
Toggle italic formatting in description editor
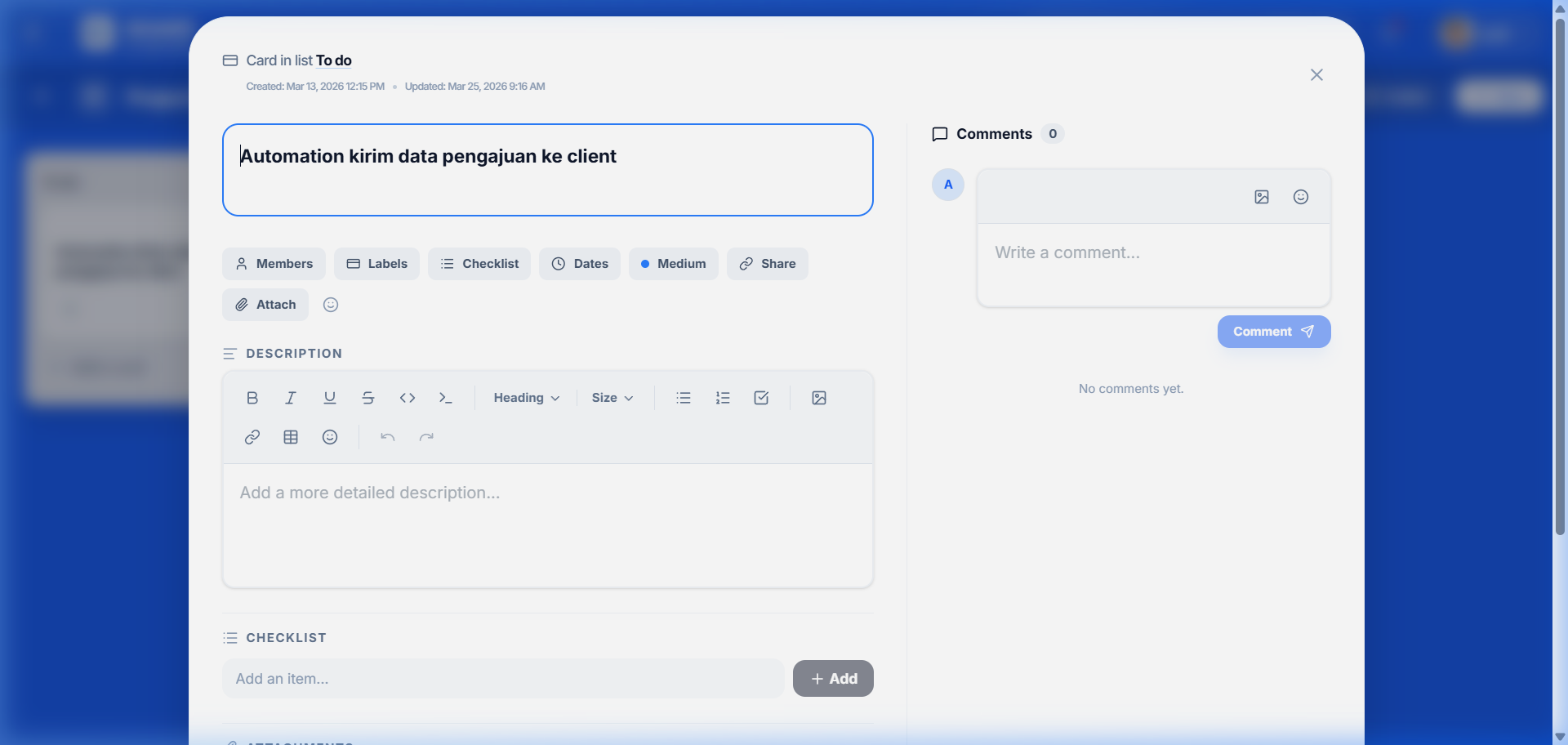click(x=291, y=398)
